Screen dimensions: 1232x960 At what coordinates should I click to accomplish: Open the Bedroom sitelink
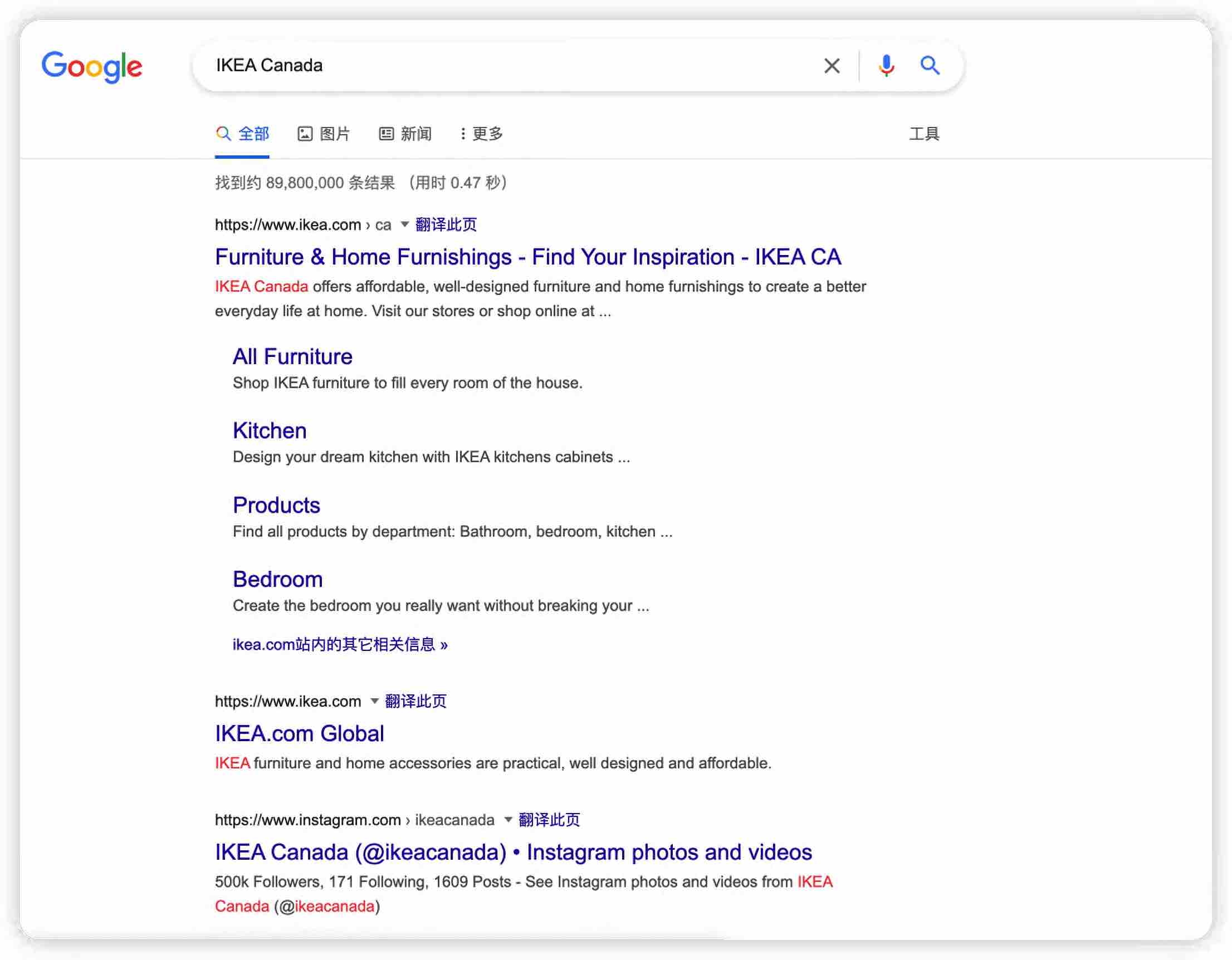click(x=277, y=579)
